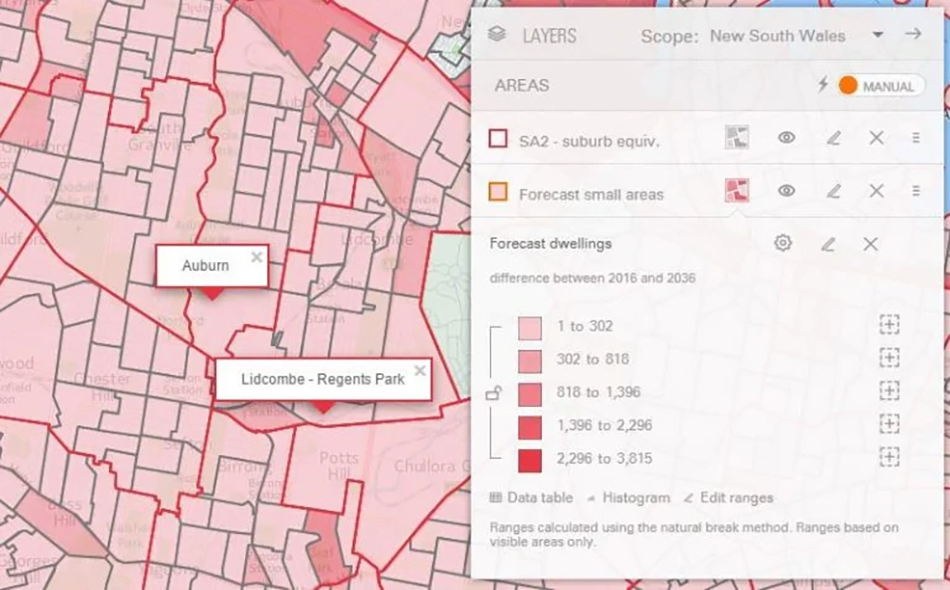Click the Layers stack icon
Viewport: 950px width, 590px height.
497,35
